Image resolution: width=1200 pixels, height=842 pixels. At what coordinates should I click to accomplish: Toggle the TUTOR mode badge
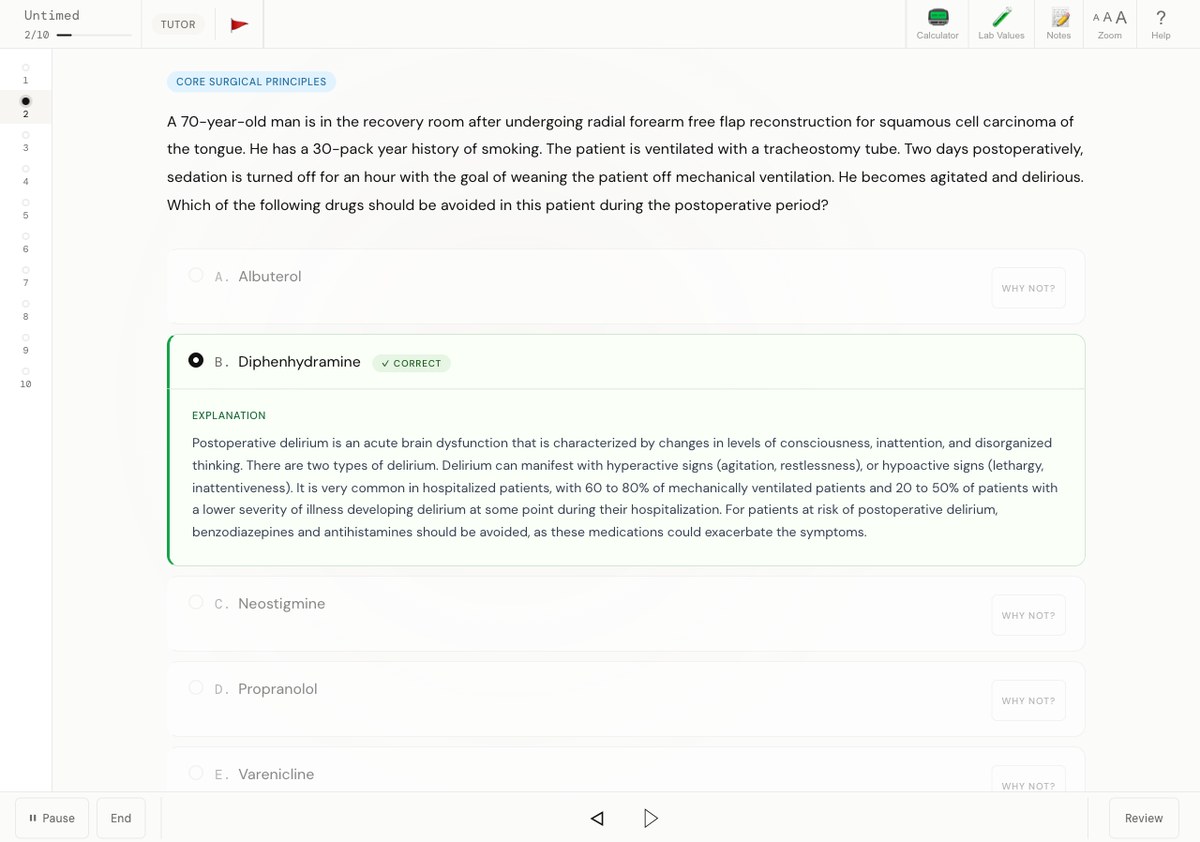click(178, 25)
